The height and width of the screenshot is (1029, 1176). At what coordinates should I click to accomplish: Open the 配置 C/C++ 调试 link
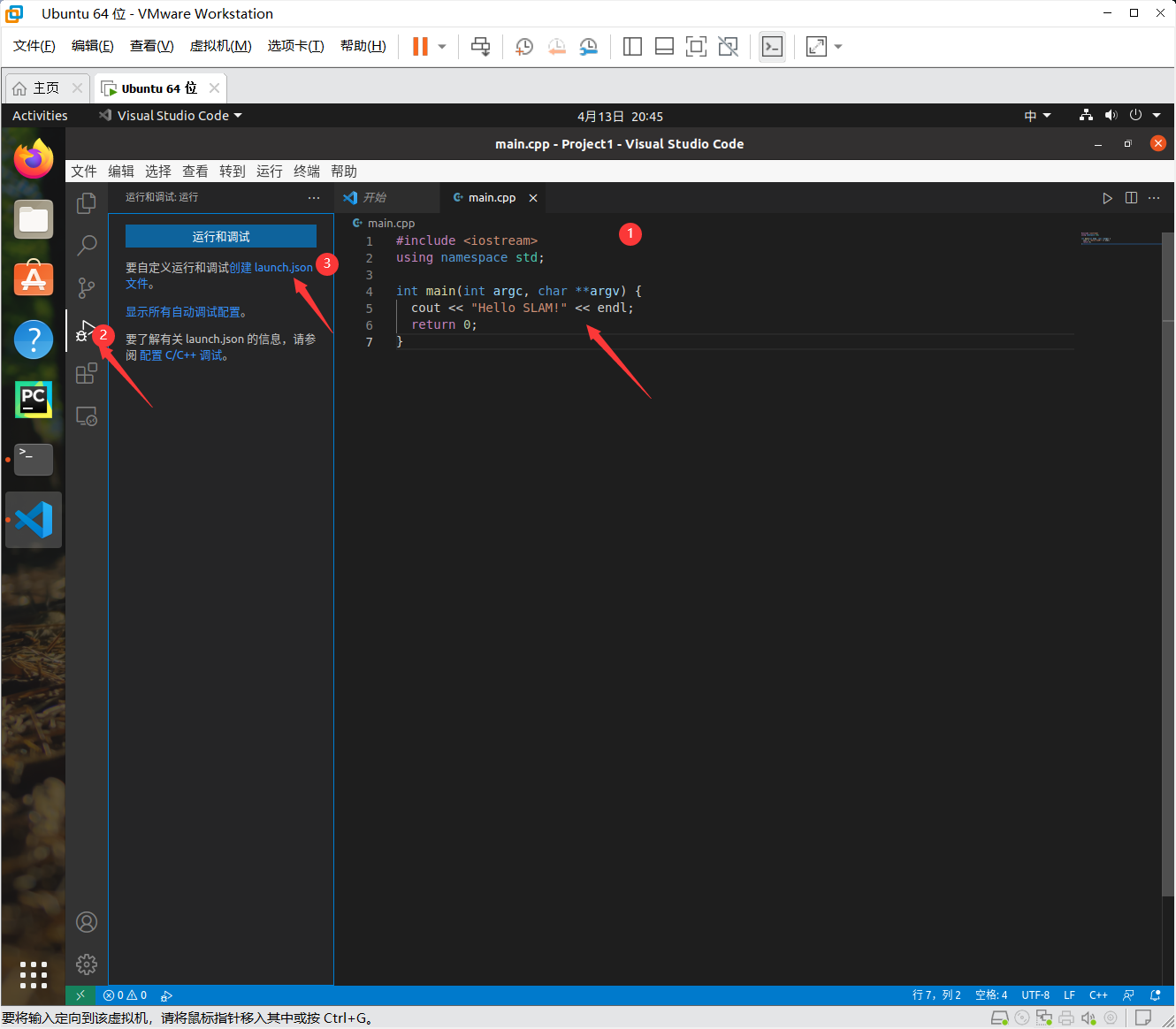(181, 355)
